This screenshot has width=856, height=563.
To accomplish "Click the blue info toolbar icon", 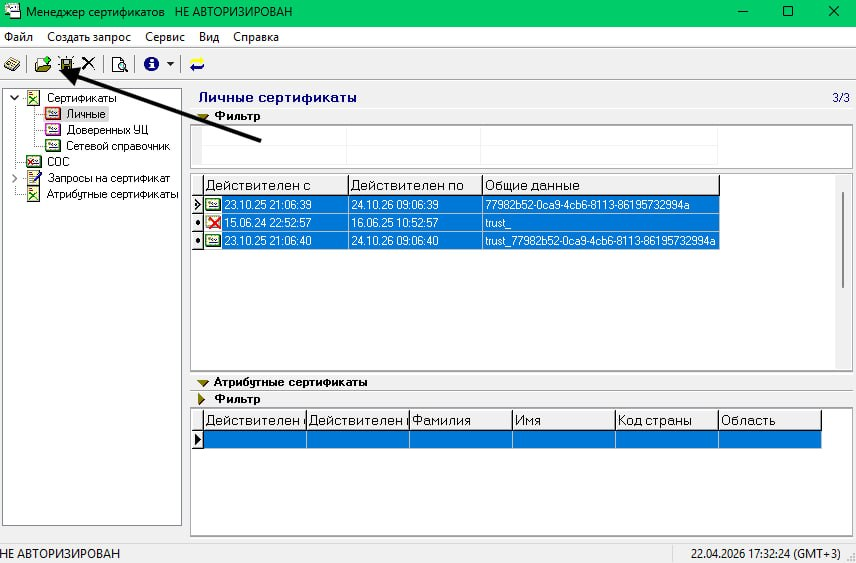I will click(151, 65).
